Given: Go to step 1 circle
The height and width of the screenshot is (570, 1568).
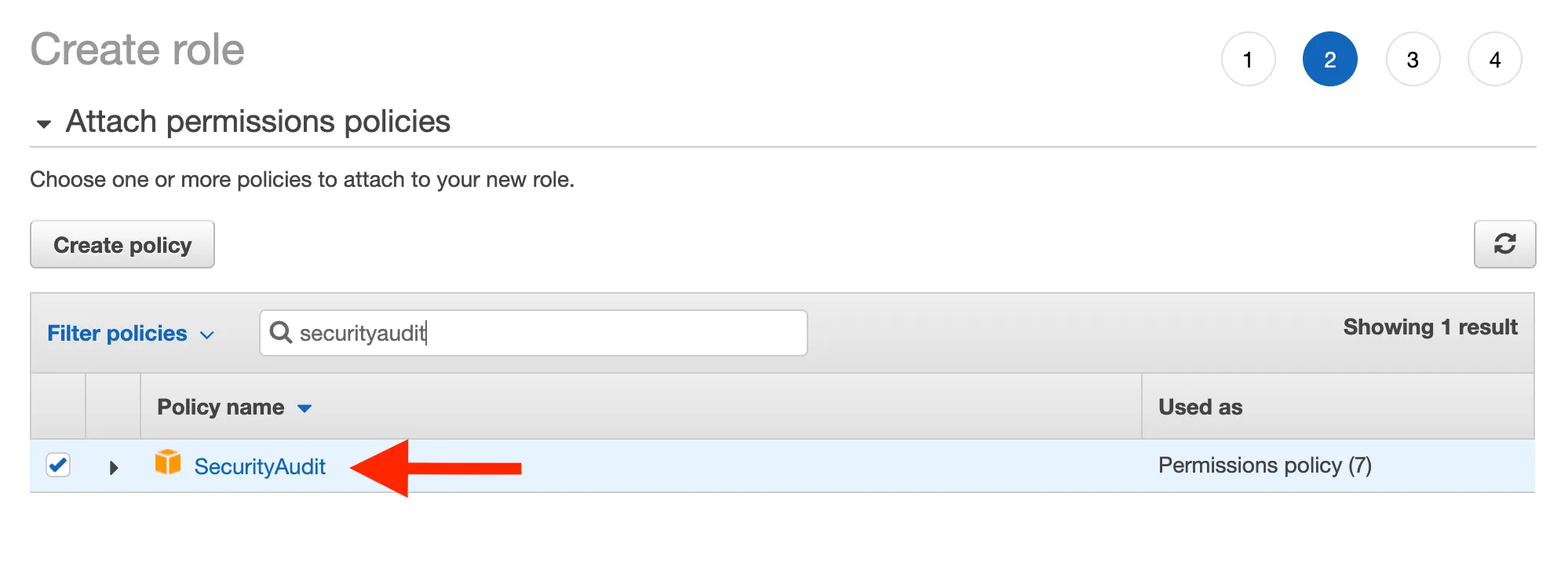Looking at the screenshot, I should [x=1248, y=60].
